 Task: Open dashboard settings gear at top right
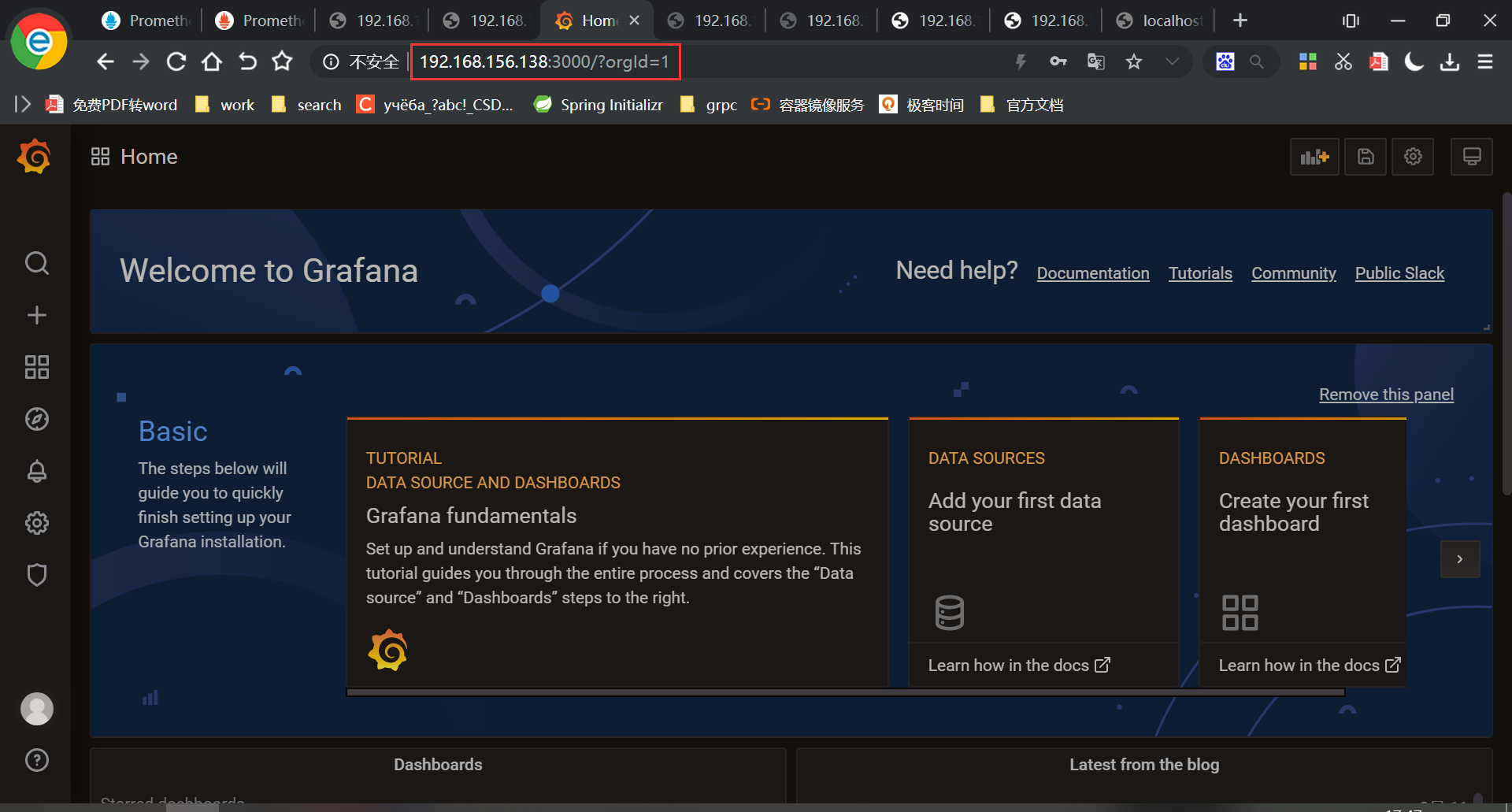click(x=1412, y=157)
